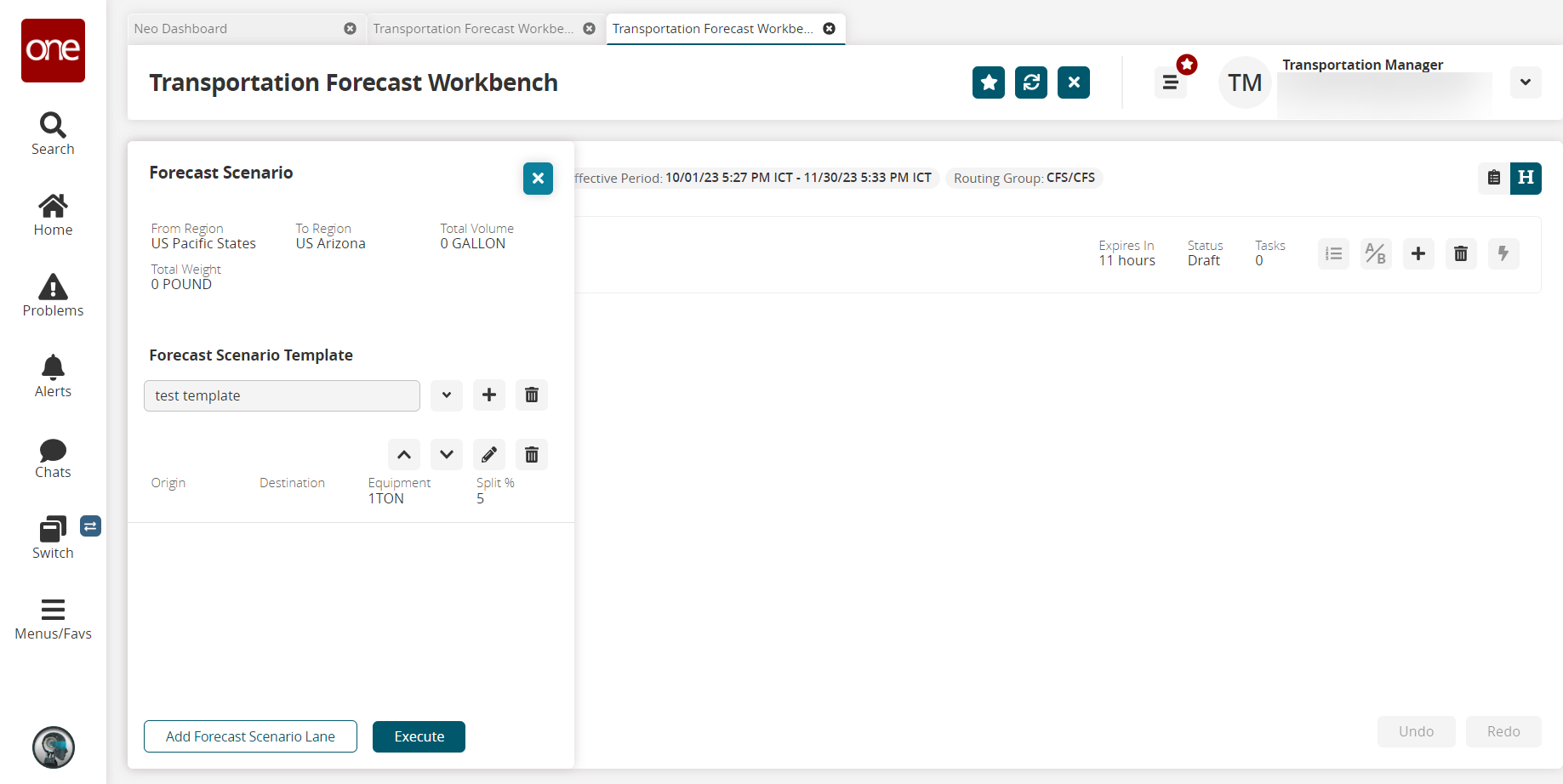Click the assistant avatar at sidebar bottom
The height and width of the screenshot is (784, 1563).
point(54,747)
